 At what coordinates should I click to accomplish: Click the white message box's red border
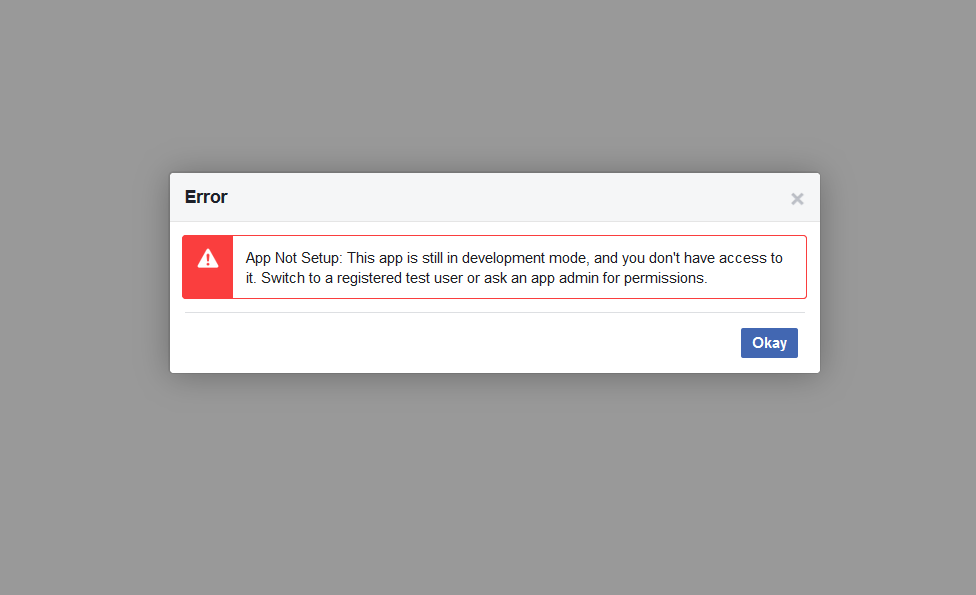tap(519, 236)
